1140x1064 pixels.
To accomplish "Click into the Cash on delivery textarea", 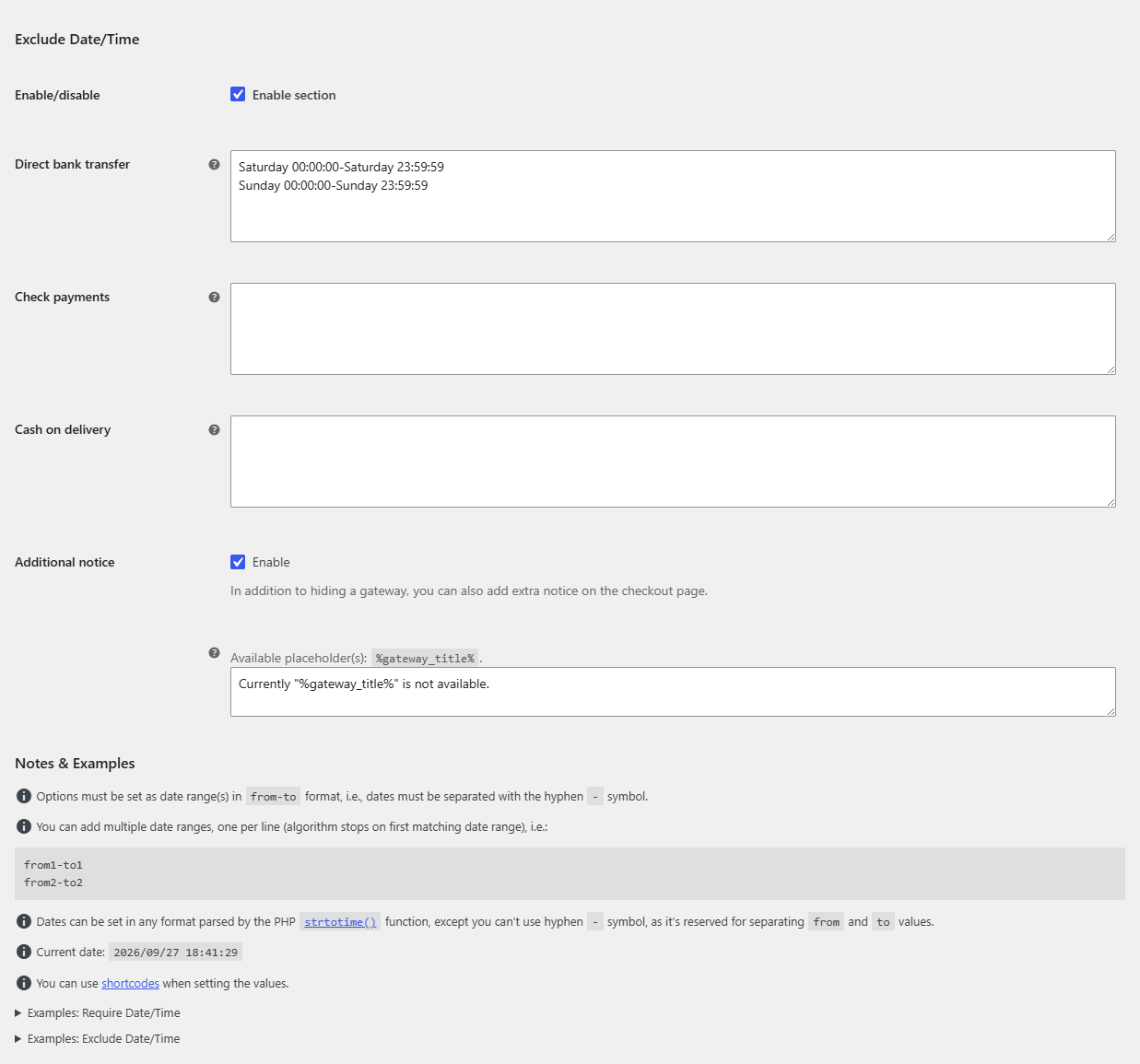I will click(x=673, y=462).
